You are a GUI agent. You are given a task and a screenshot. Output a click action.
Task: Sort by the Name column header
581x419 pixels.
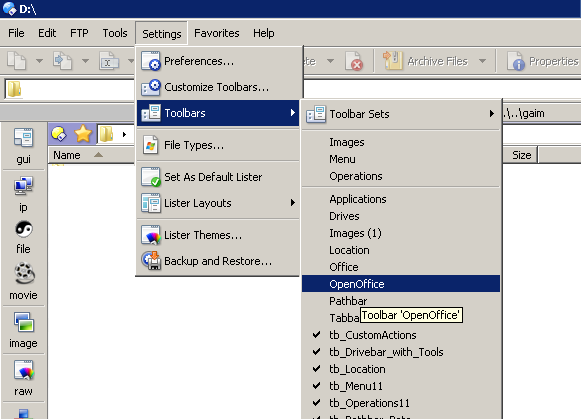[91, 155]
